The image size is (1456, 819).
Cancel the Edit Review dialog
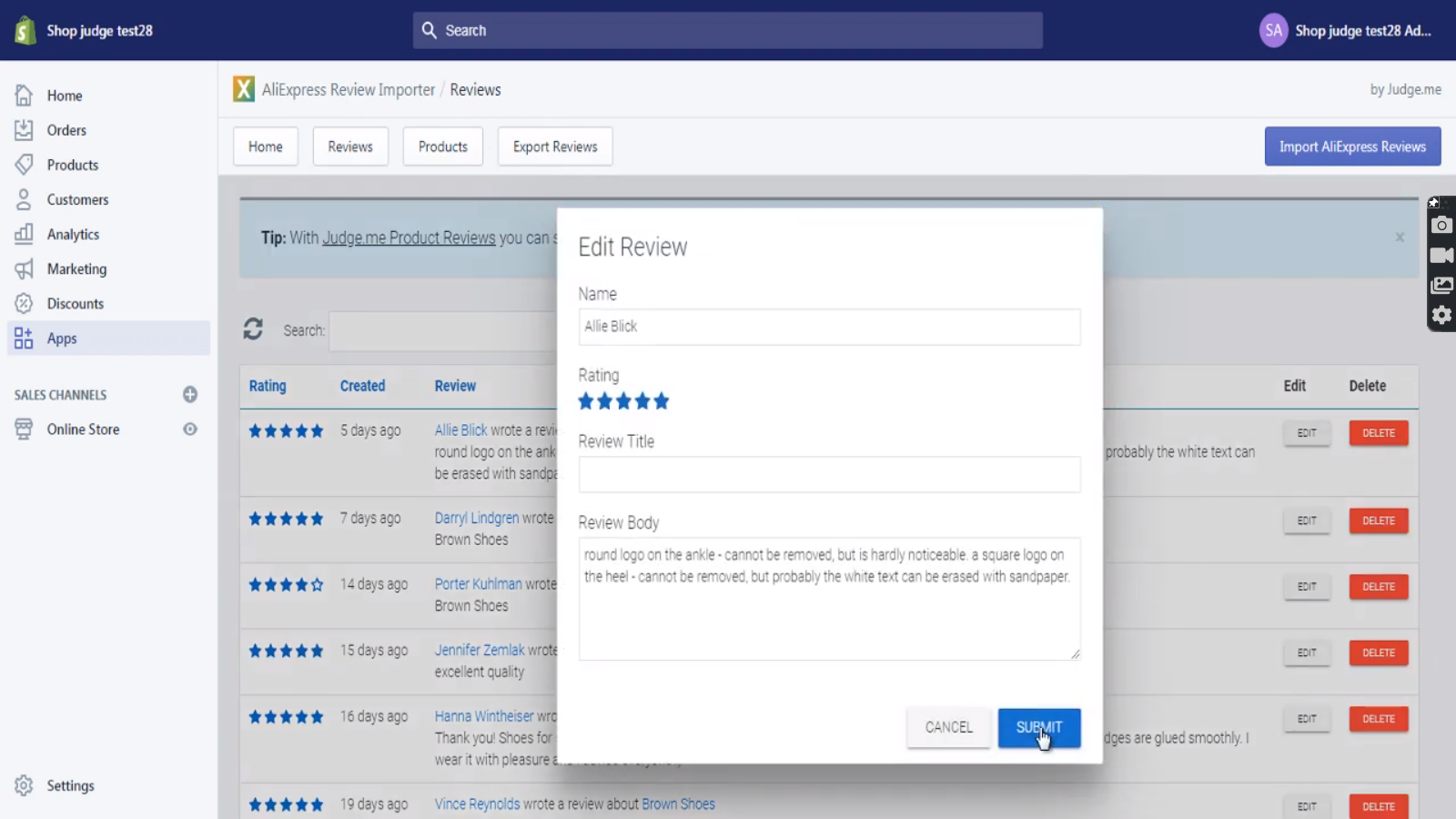[x=948, y=728]
